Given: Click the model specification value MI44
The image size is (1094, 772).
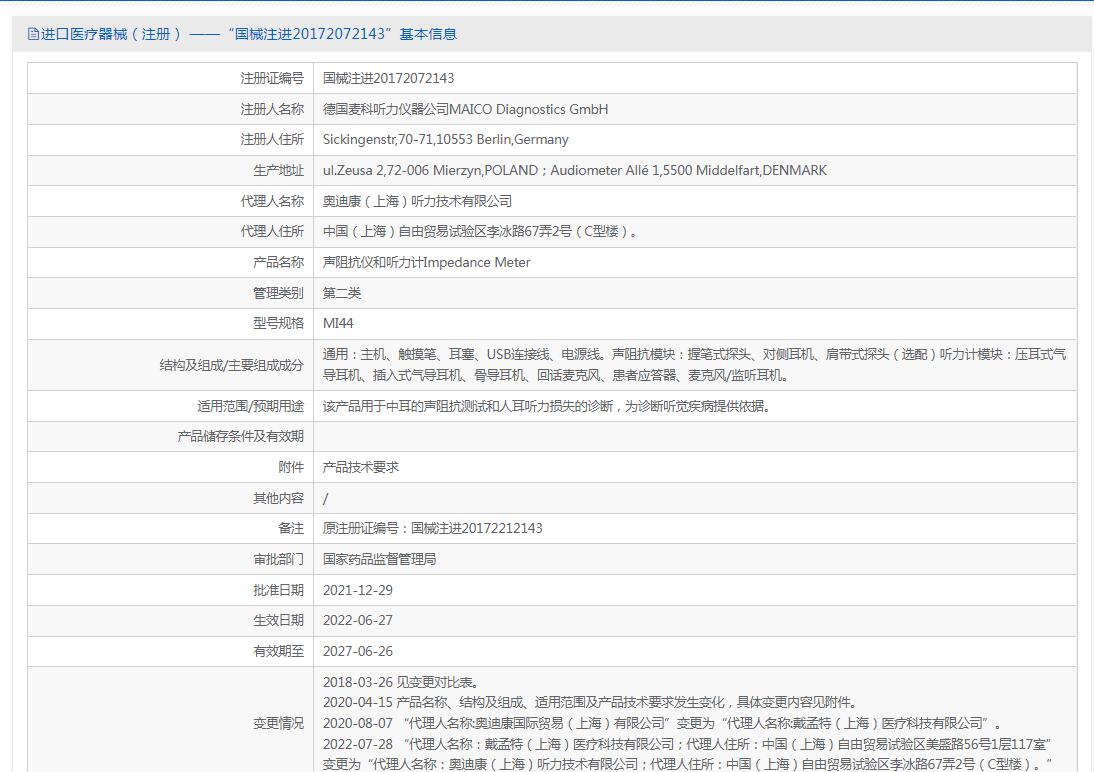Looking at the screenshot, I should [x=338, y=324].
